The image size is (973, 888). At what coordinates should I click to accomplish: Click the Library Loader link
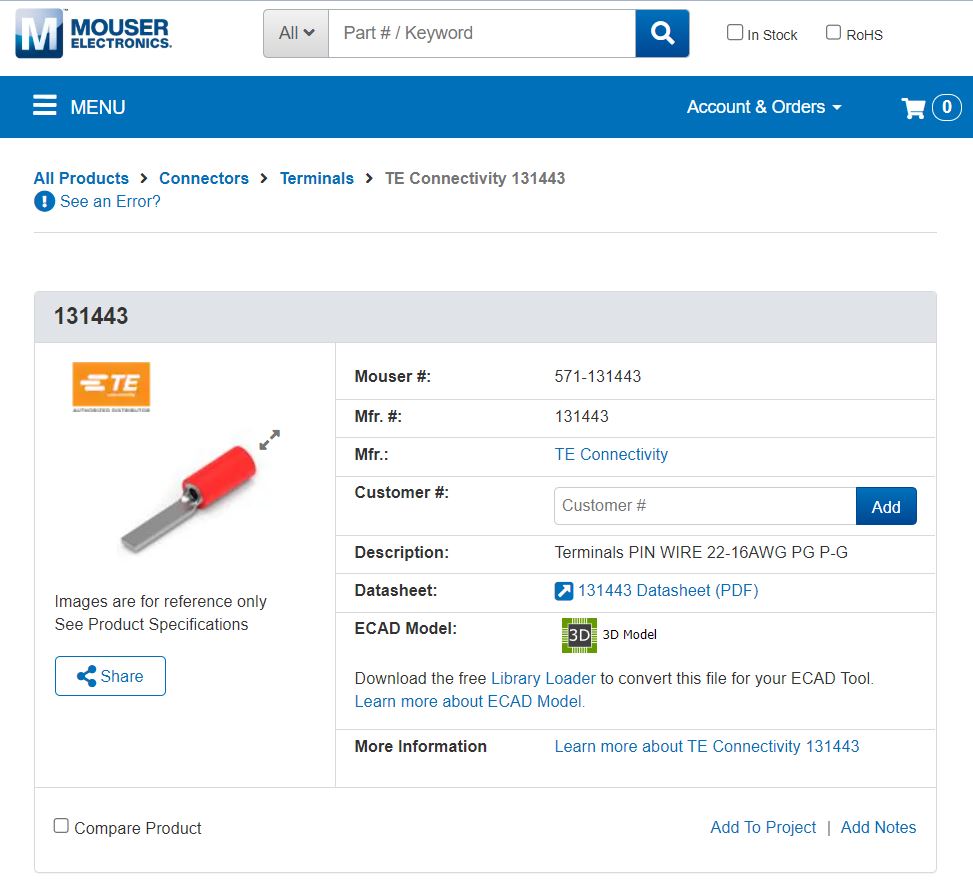pyautogui.click(x=543, y=678)
